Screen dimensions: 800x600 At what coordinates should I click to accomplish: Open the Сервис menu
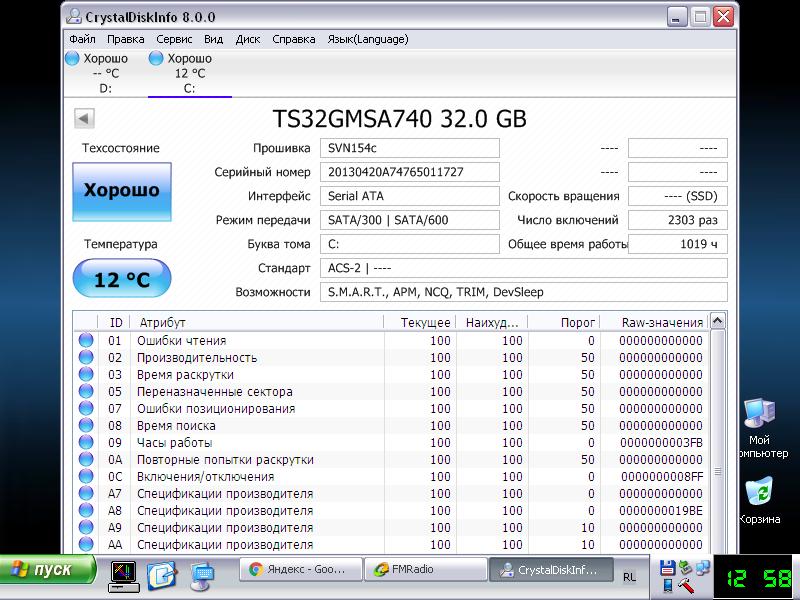pyautogui.click(x=175, y=39)
